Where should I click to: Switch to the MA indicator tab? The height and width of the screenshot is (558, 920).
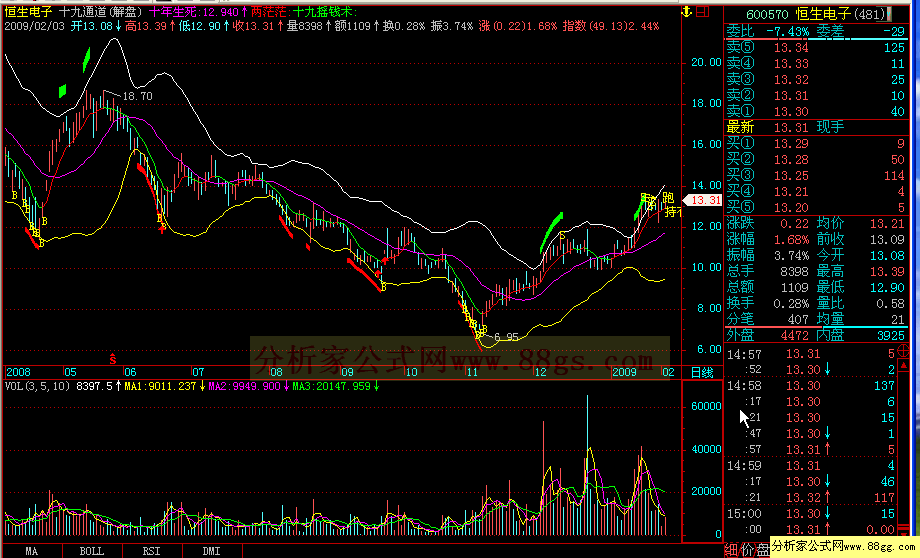(x=31, y=552)
